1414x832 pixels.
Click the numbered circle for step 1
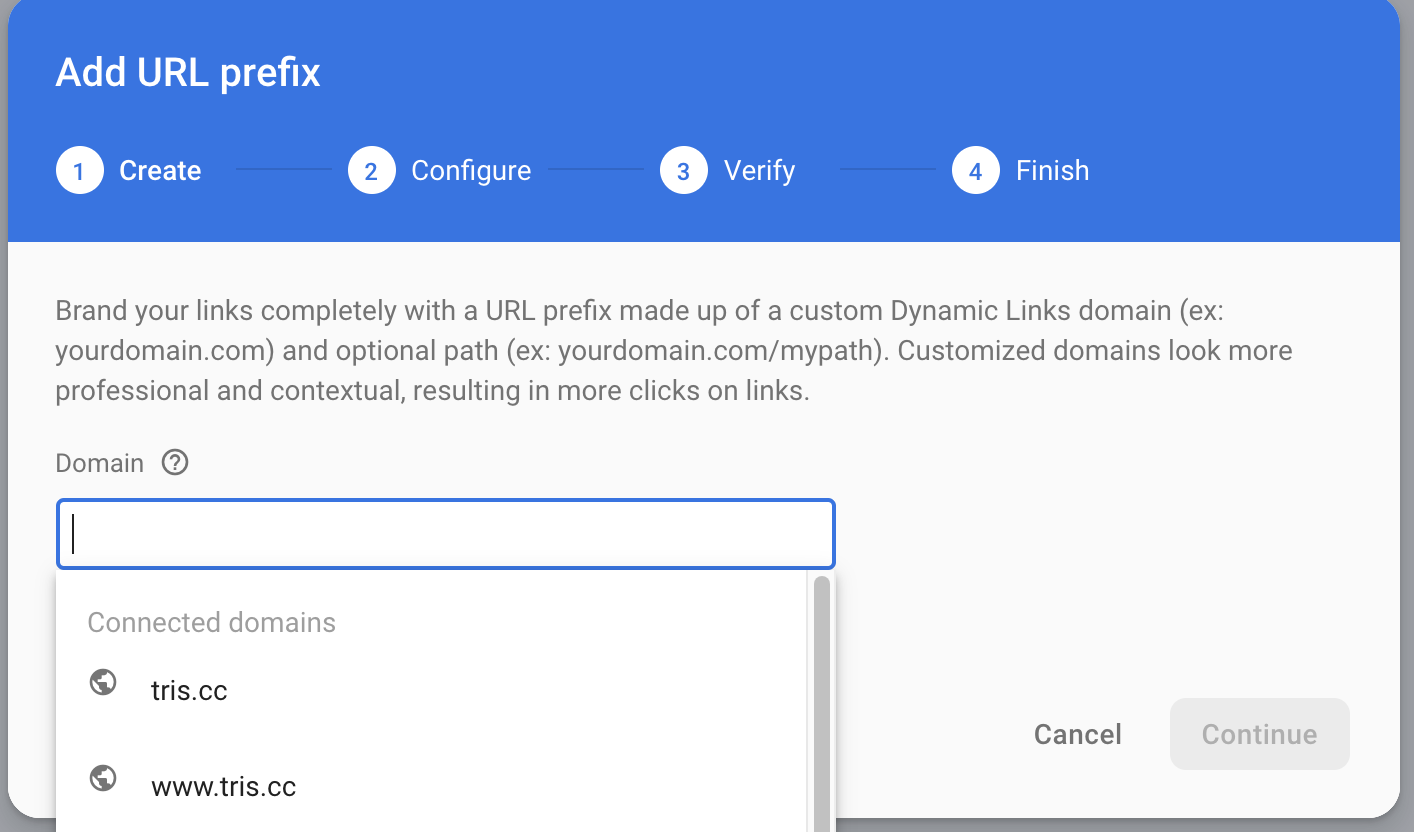[x=79, y=170]
